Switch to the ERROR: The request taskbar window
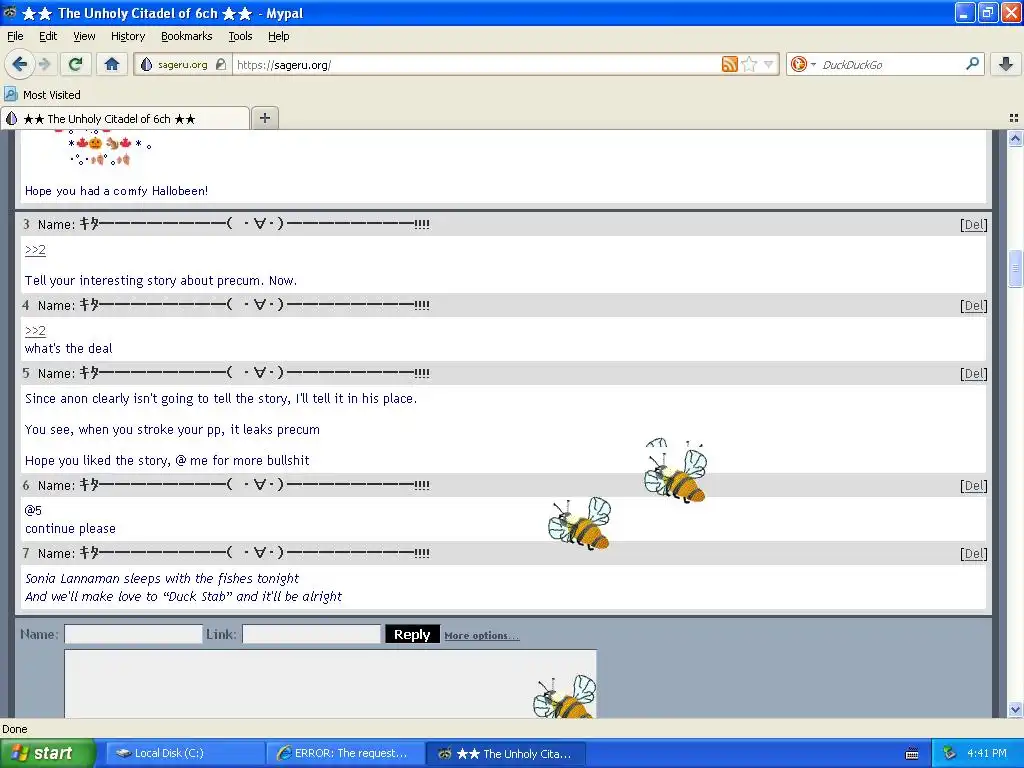The image size is (1024, 768). pyautogui.click(x=345, y=753)
